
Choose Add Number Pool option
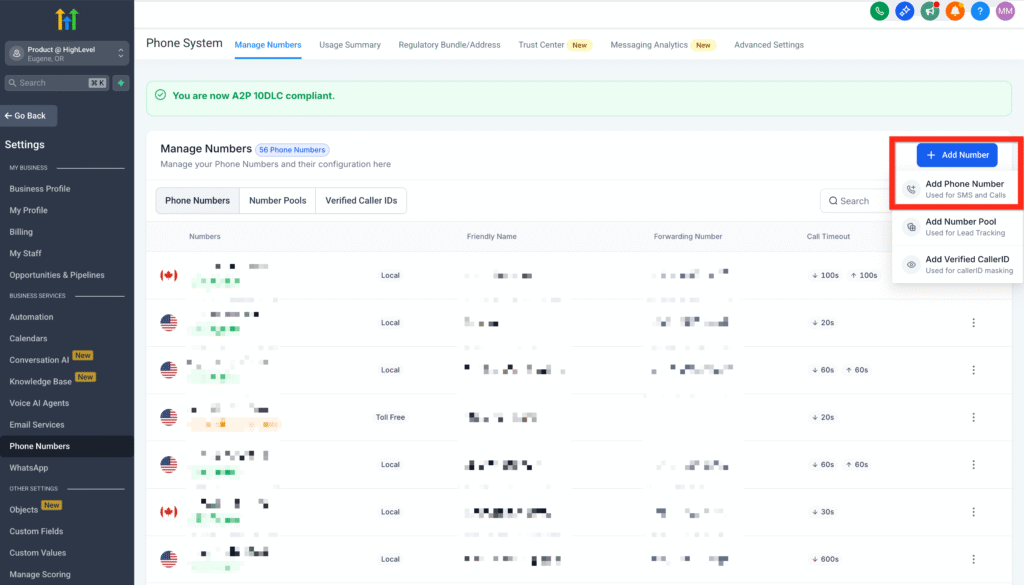point(960,227)
